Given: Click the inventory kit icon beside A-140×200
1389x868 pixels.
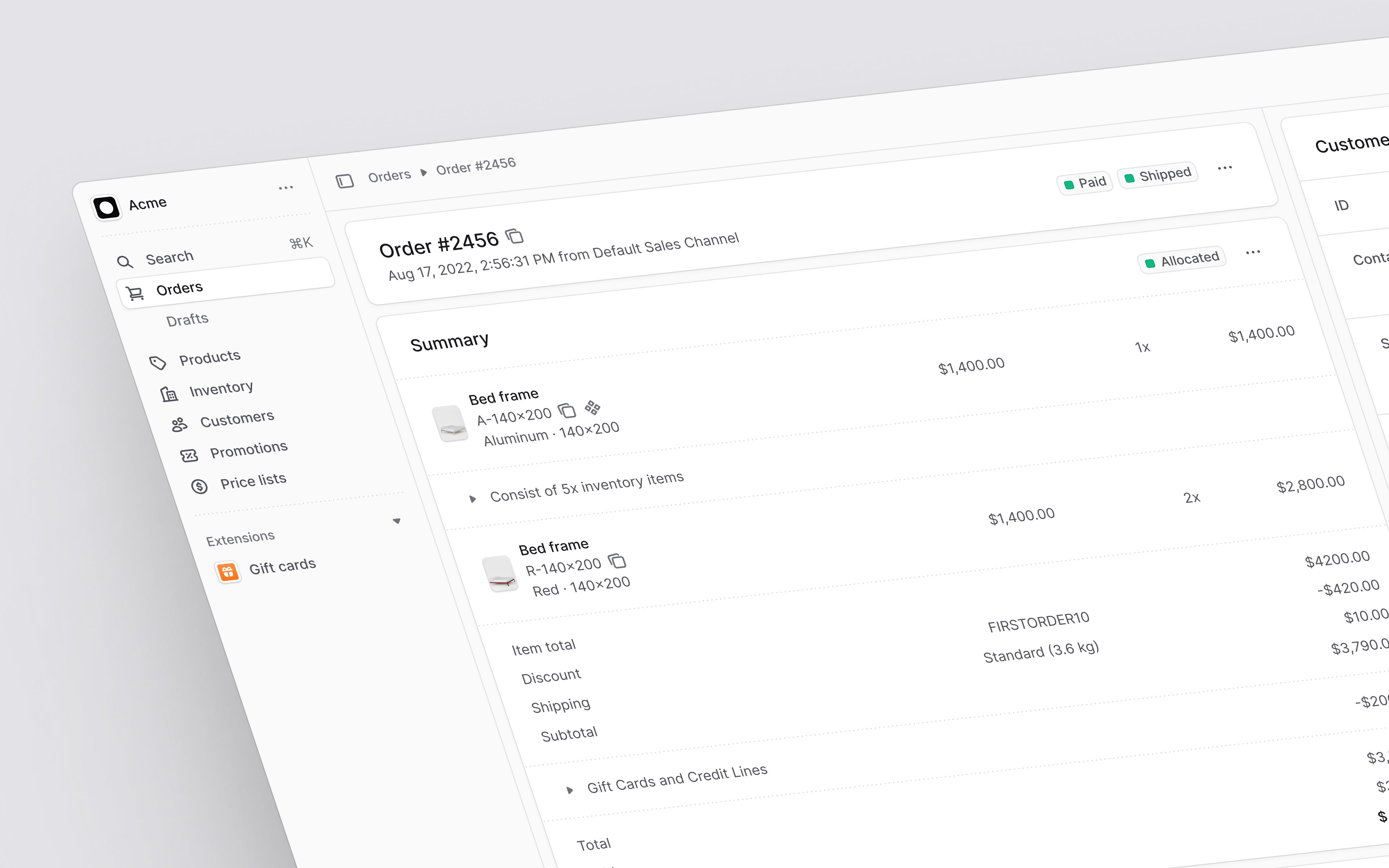Looking at the screenshot, I should [x=592, y=408].
